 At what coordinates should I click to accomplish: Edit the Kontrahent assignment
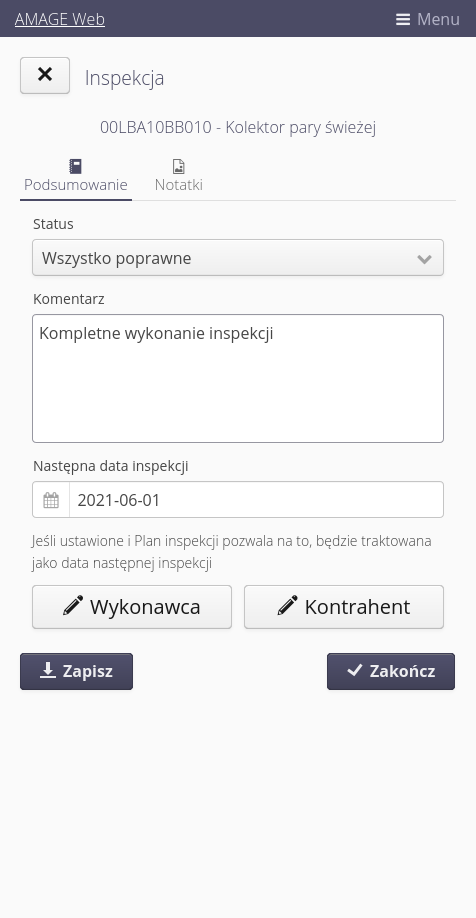[344, 607]
